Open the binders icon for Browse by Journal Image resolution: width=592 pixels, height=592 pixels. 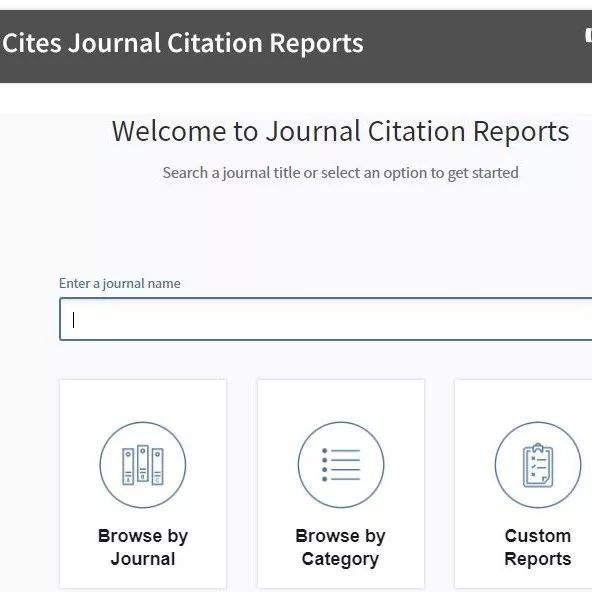coord(143,465)
